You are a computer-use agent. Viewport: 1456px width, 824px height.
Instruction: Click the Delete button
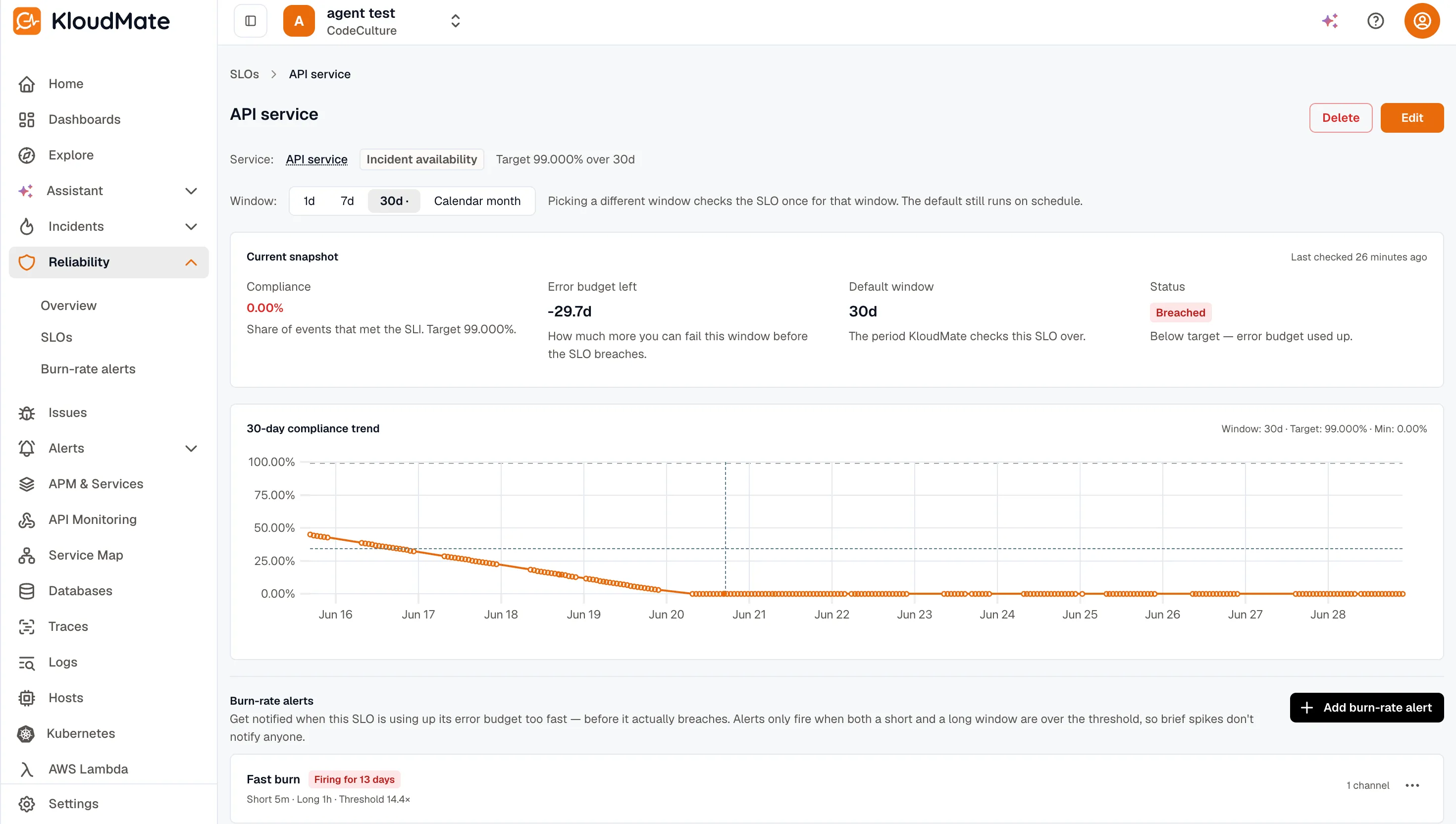point(1341,118)
